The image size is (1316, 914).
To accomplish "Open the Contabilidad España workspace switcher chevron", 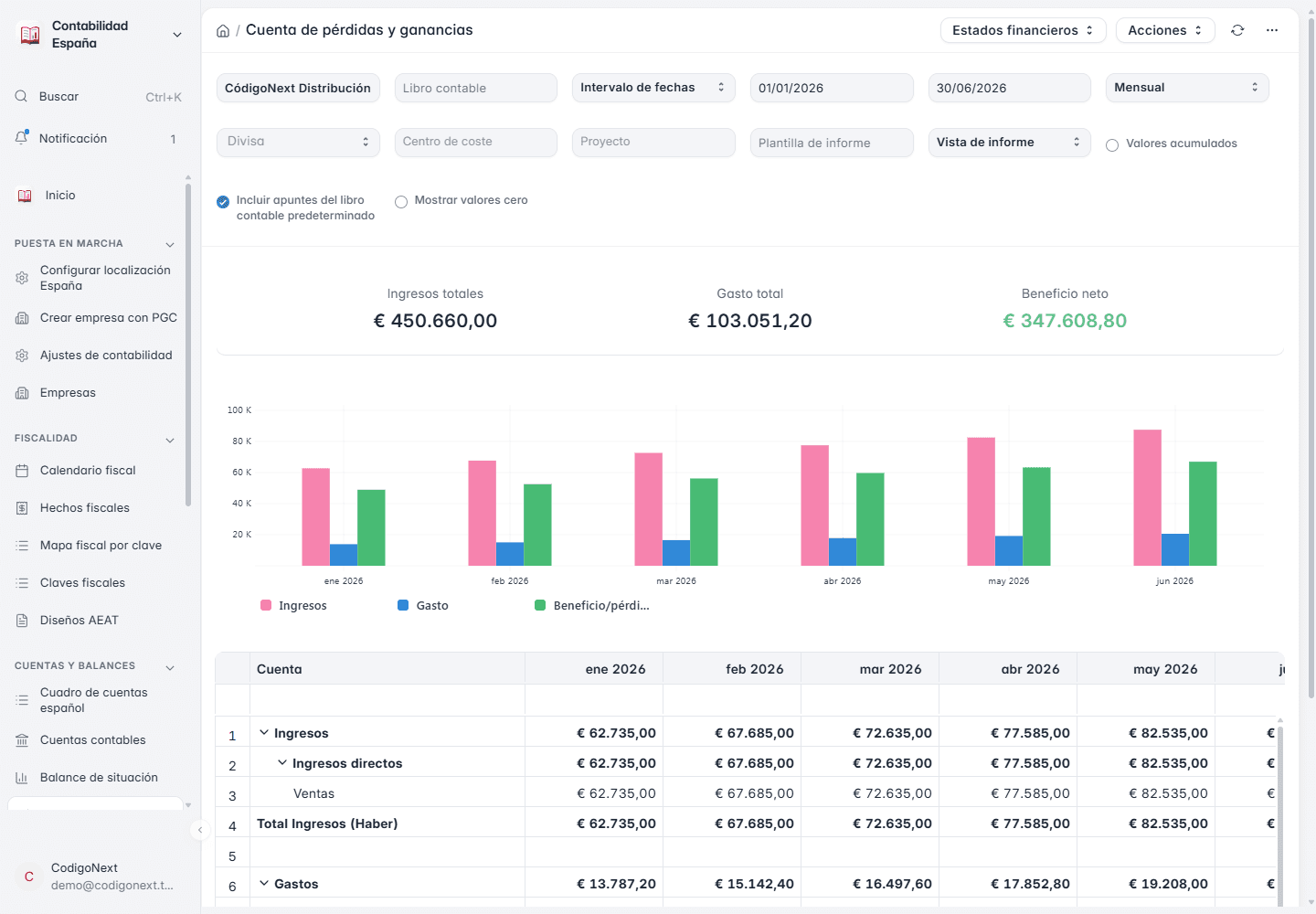I will [177, 35].
